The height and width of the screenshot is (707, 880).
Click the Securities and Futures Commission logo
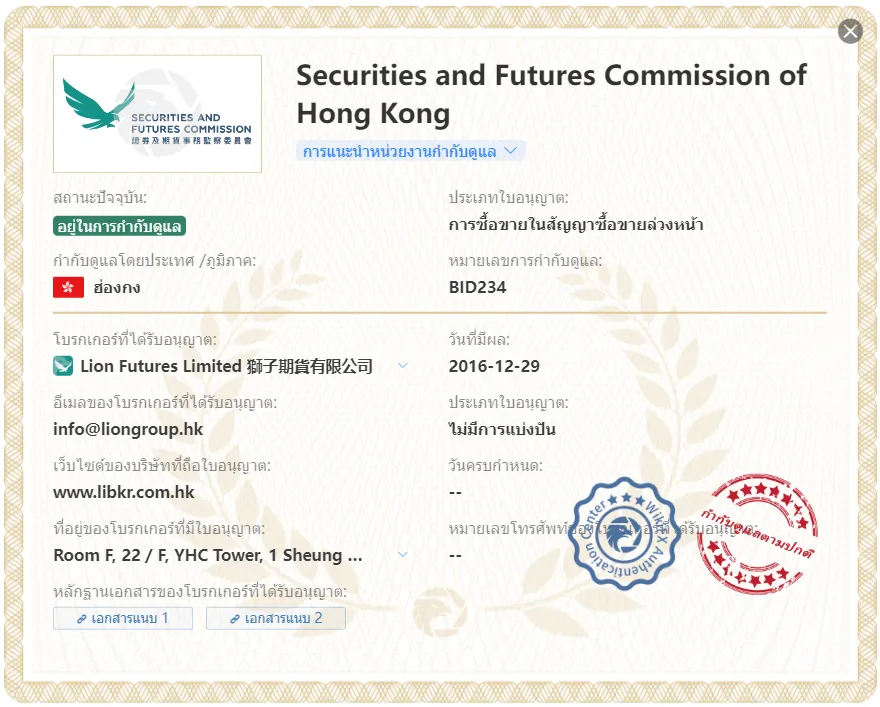coord(157,114)
